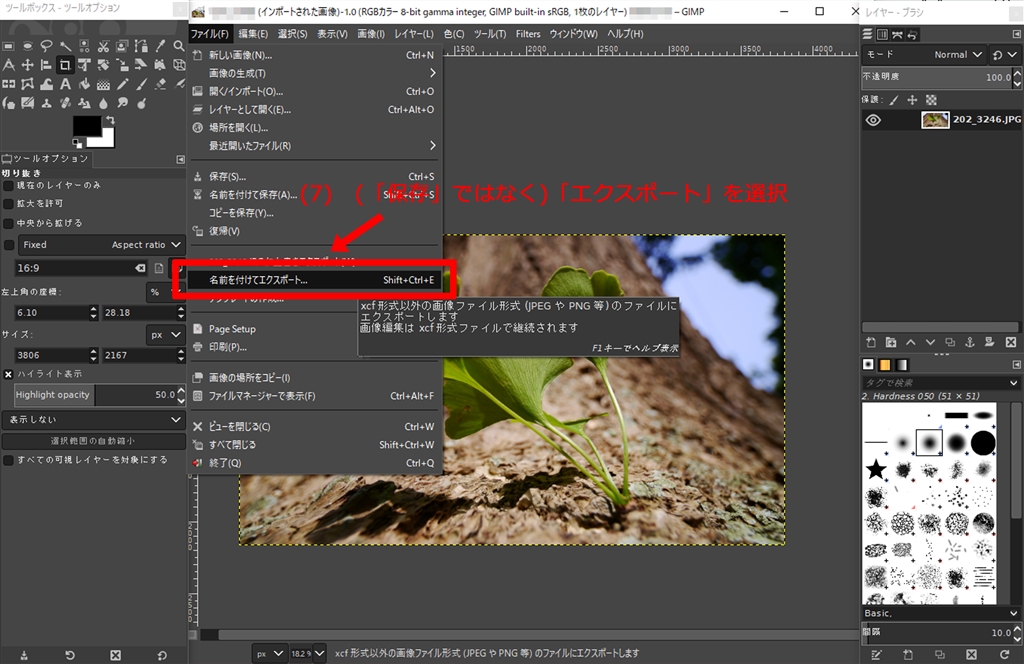Screen dimensions: 1024x664
Task: Open the Fixed Aspect ratio dropdown
Action: click(x=101, y=245)
